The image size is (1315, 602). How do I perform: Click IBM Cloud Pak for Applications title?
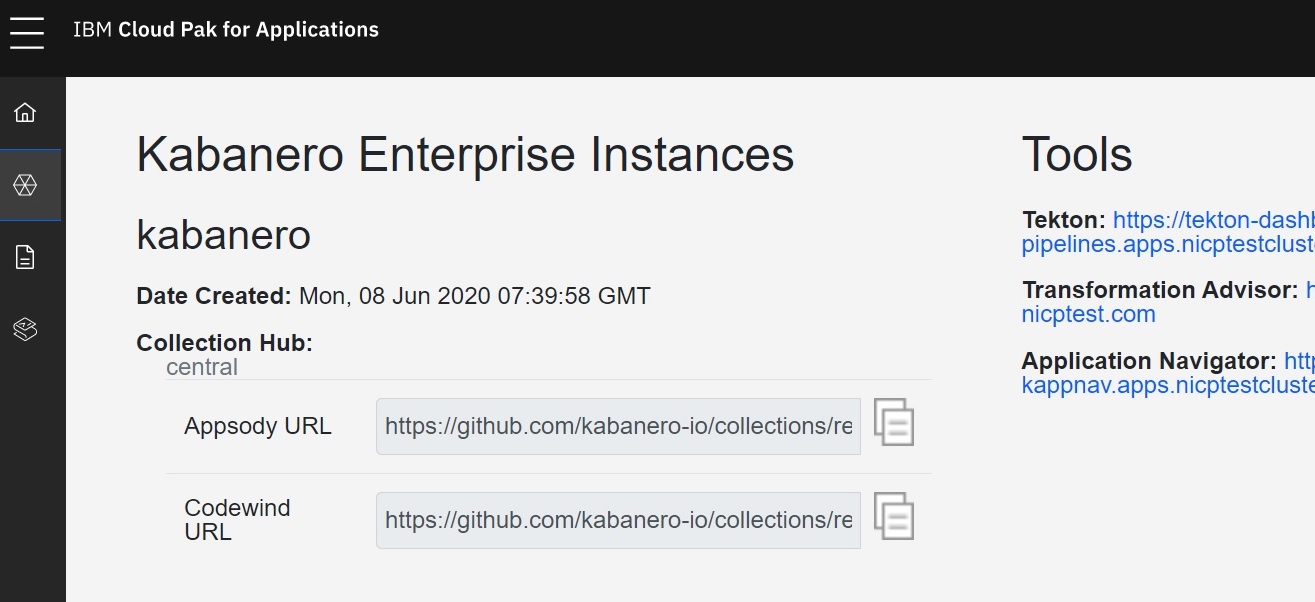point(225,30)
